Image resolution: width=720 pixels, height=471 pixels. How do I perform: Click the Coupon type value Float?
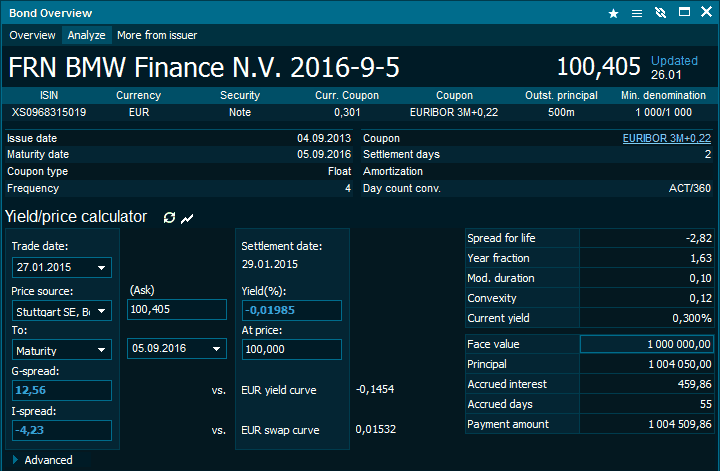339,171
